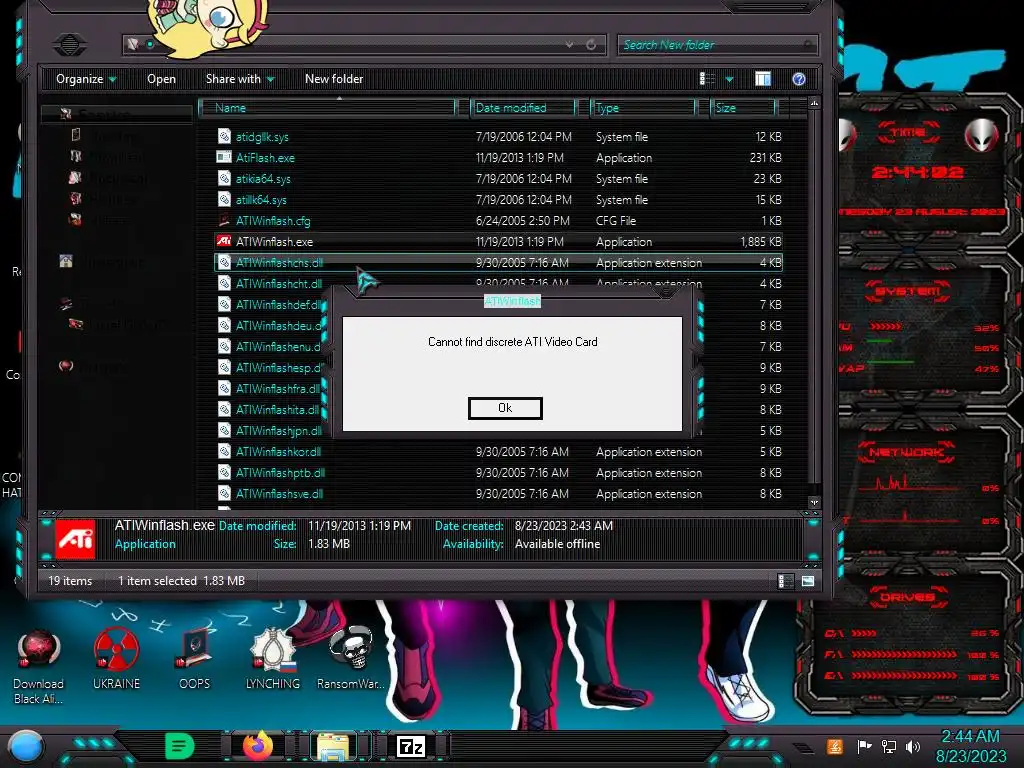Screen dimensions: 1024x768
Task: Select the ATIWinflashptb.dll file icon
Action: 224,472
